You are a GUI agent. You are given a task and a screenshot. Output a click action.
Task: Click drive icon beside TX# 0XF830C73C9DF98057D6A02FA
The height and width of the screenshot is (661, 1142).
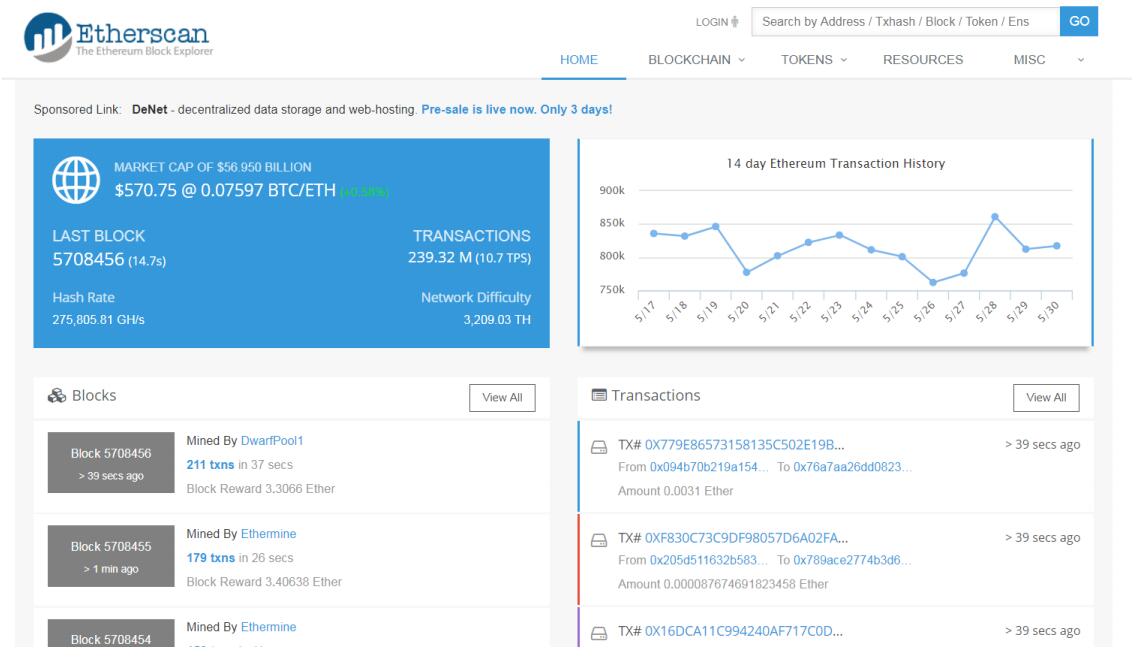pyautogui.click(x=599, y=540)
